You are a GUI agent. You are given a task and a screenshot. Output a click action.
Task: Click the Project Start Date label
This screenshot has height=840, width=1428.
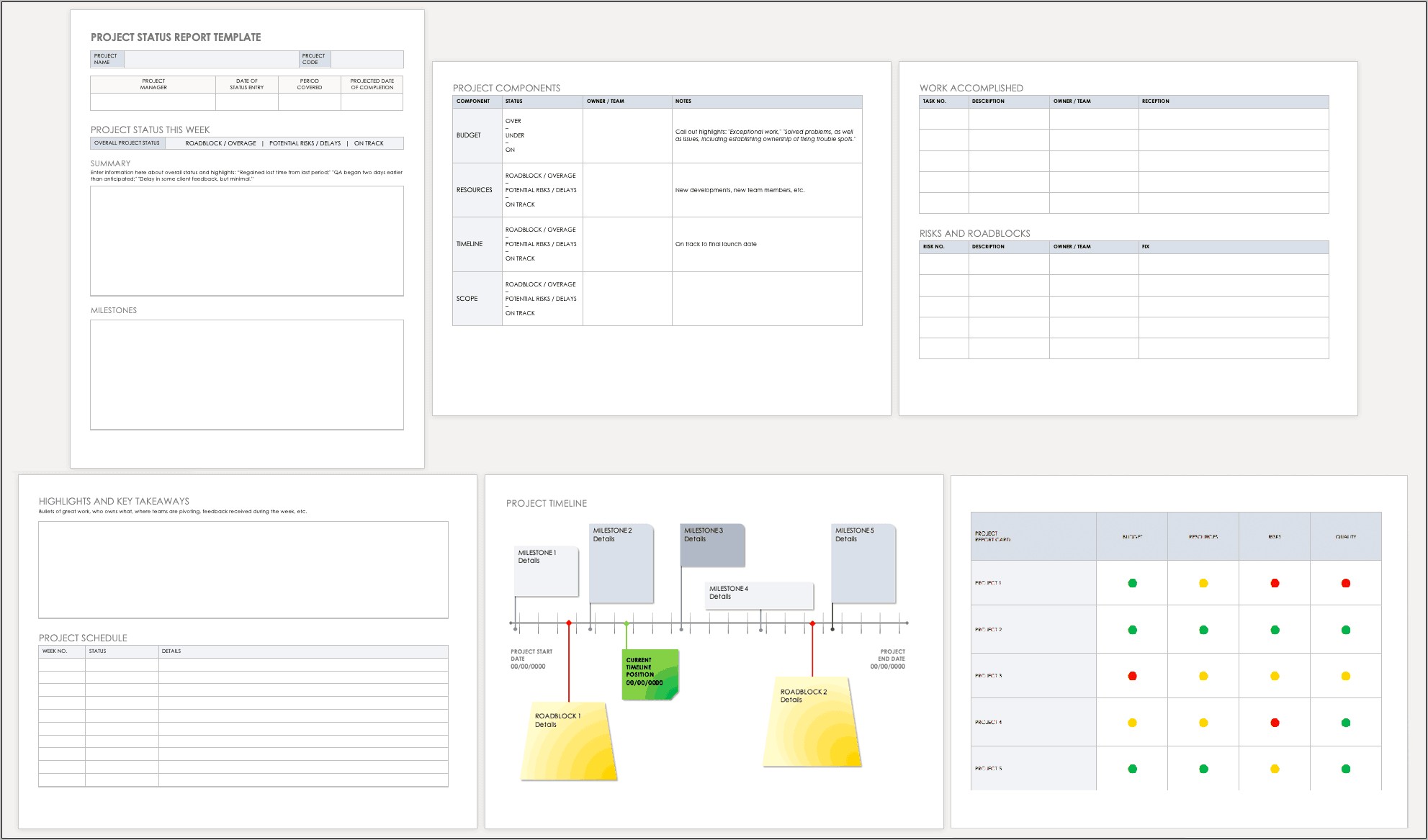tap(531, 659)
